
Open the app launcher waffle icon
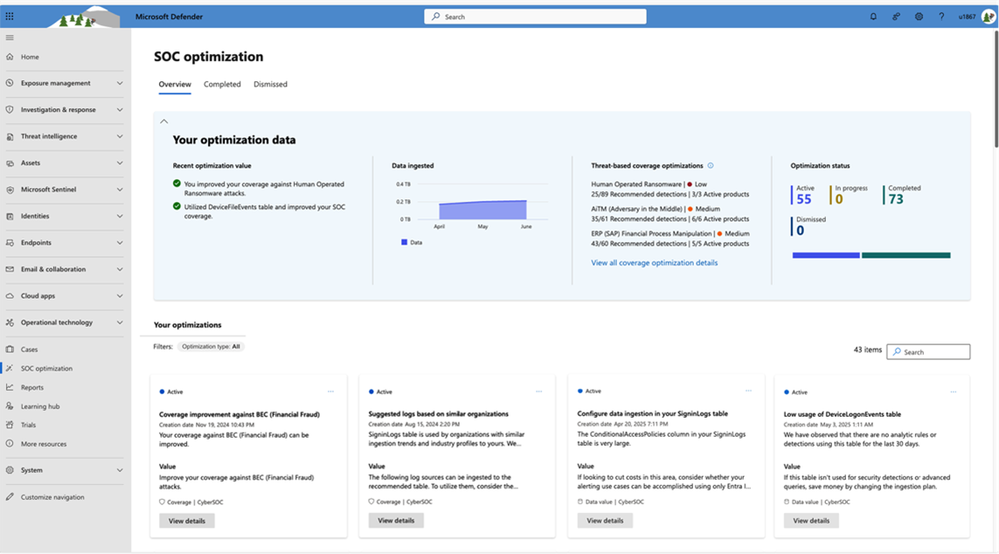[10, 17]
